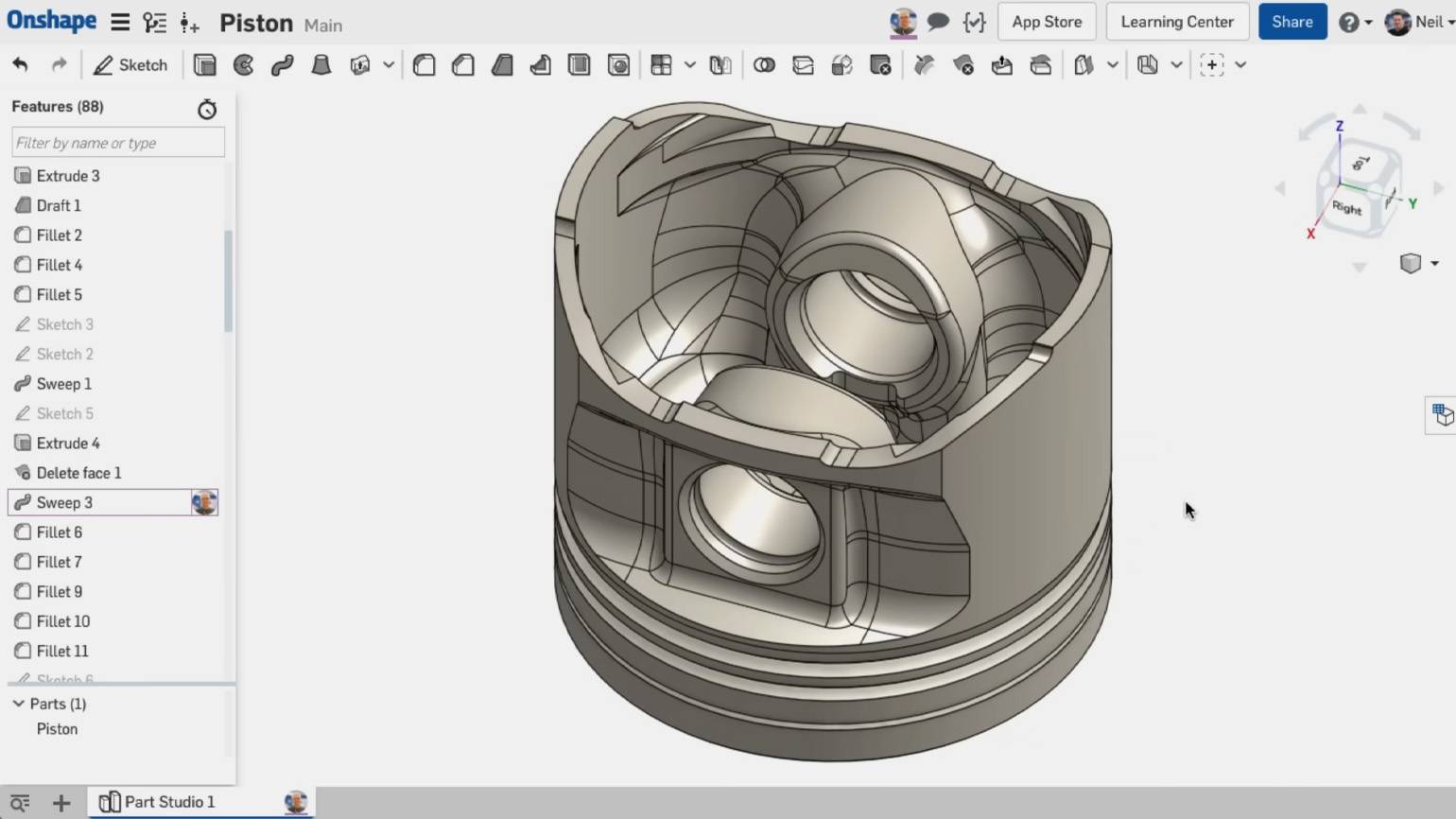Select the Delete face toolbar icon
Image resolution: width=1456 pixels, height=819 pixels.
click(963, 65)
